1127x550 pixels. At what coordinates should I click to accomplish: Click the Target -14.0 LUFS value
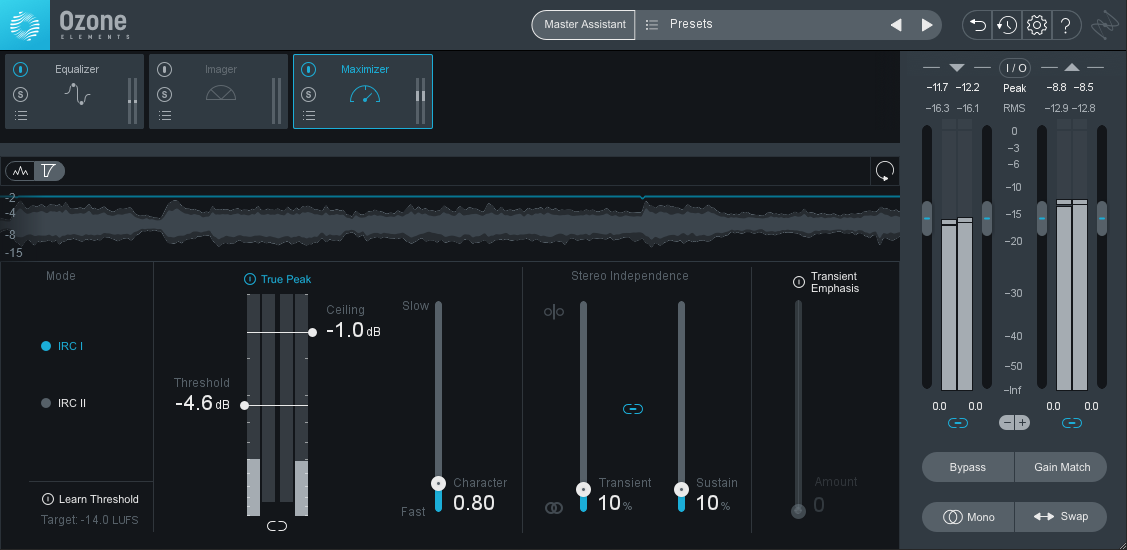point(90,519)
